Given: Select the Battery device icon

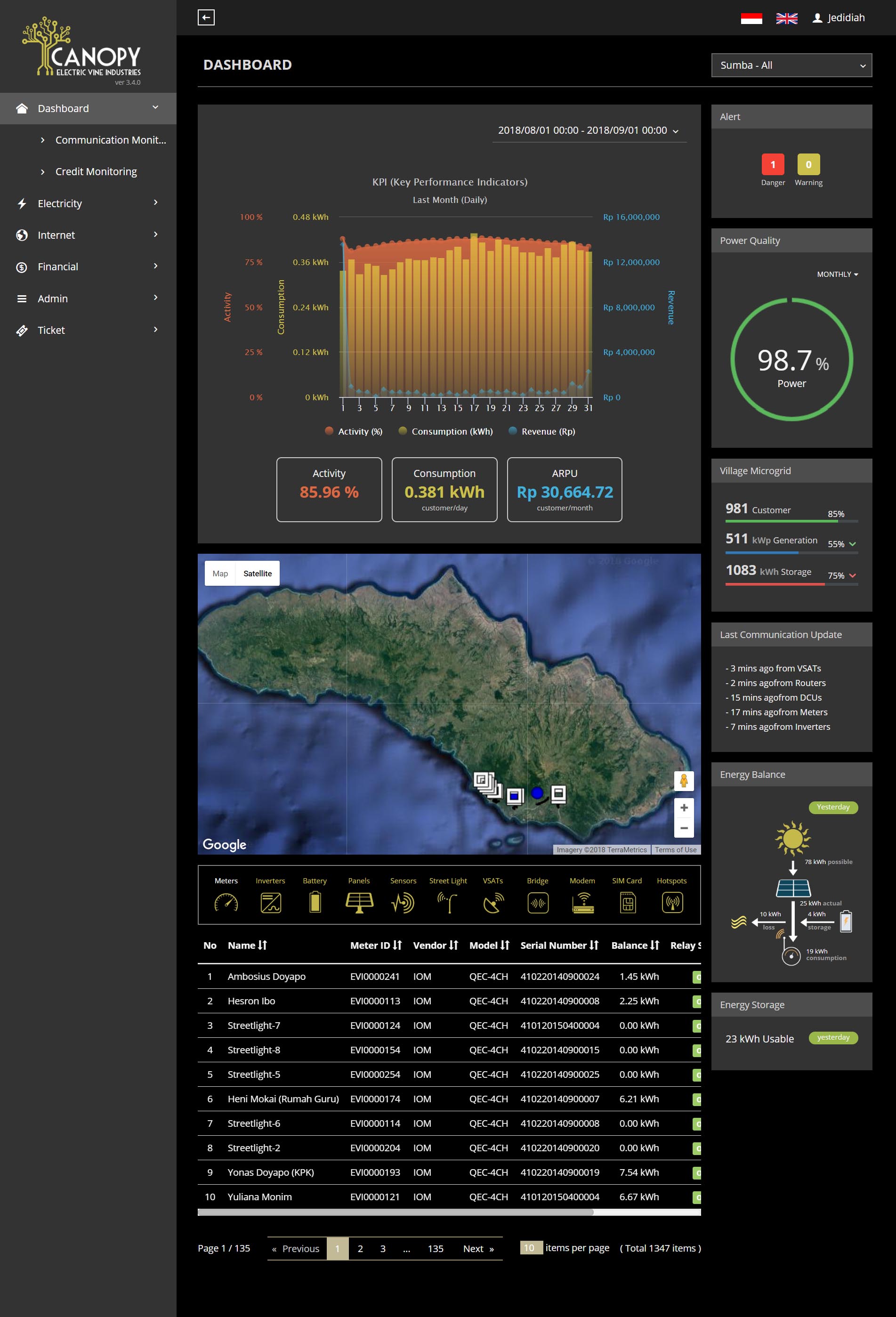Looking at the screenshot, I should 315,902.
